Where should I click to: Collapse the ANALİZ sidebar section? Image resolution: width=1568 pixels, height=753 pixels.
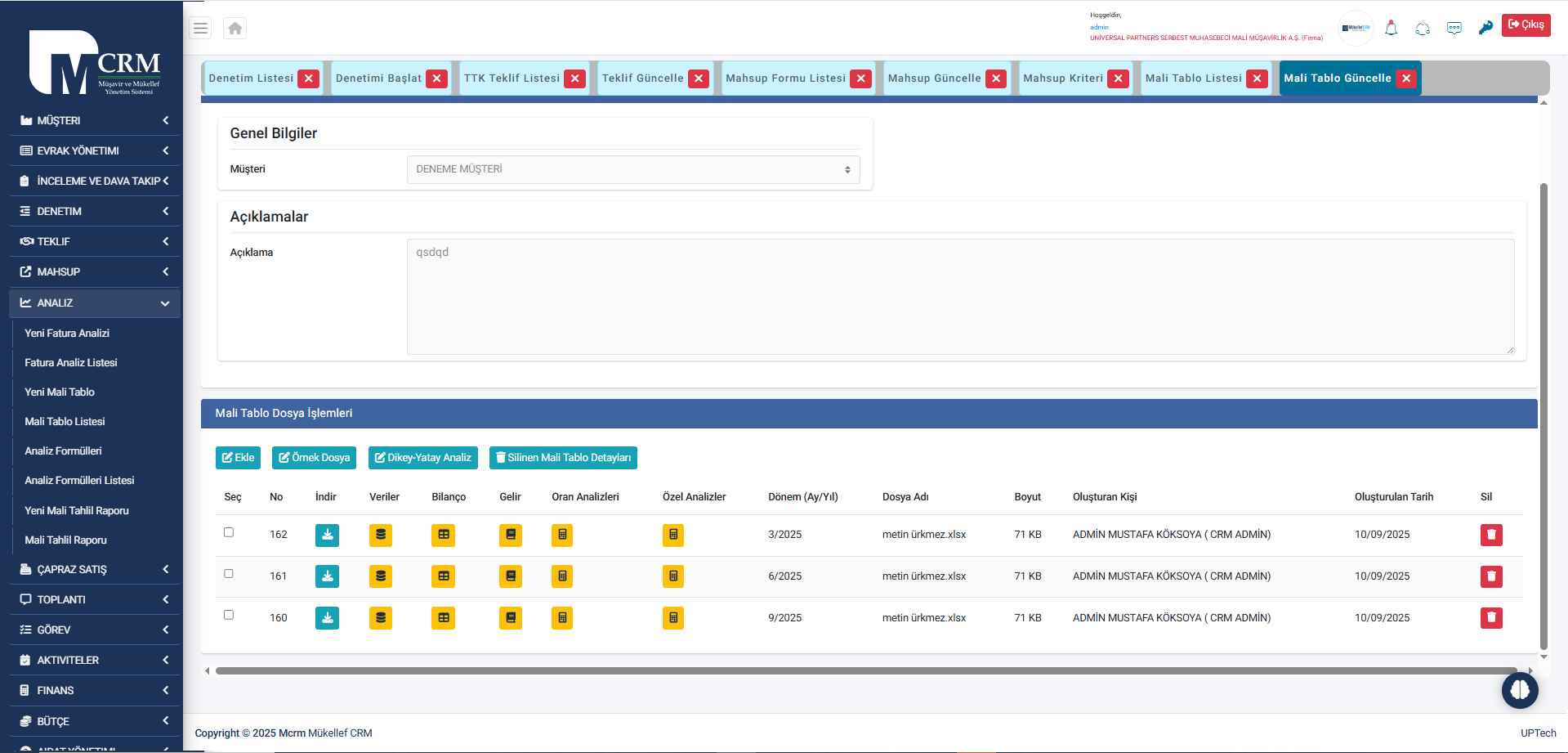tap(94, 303)
